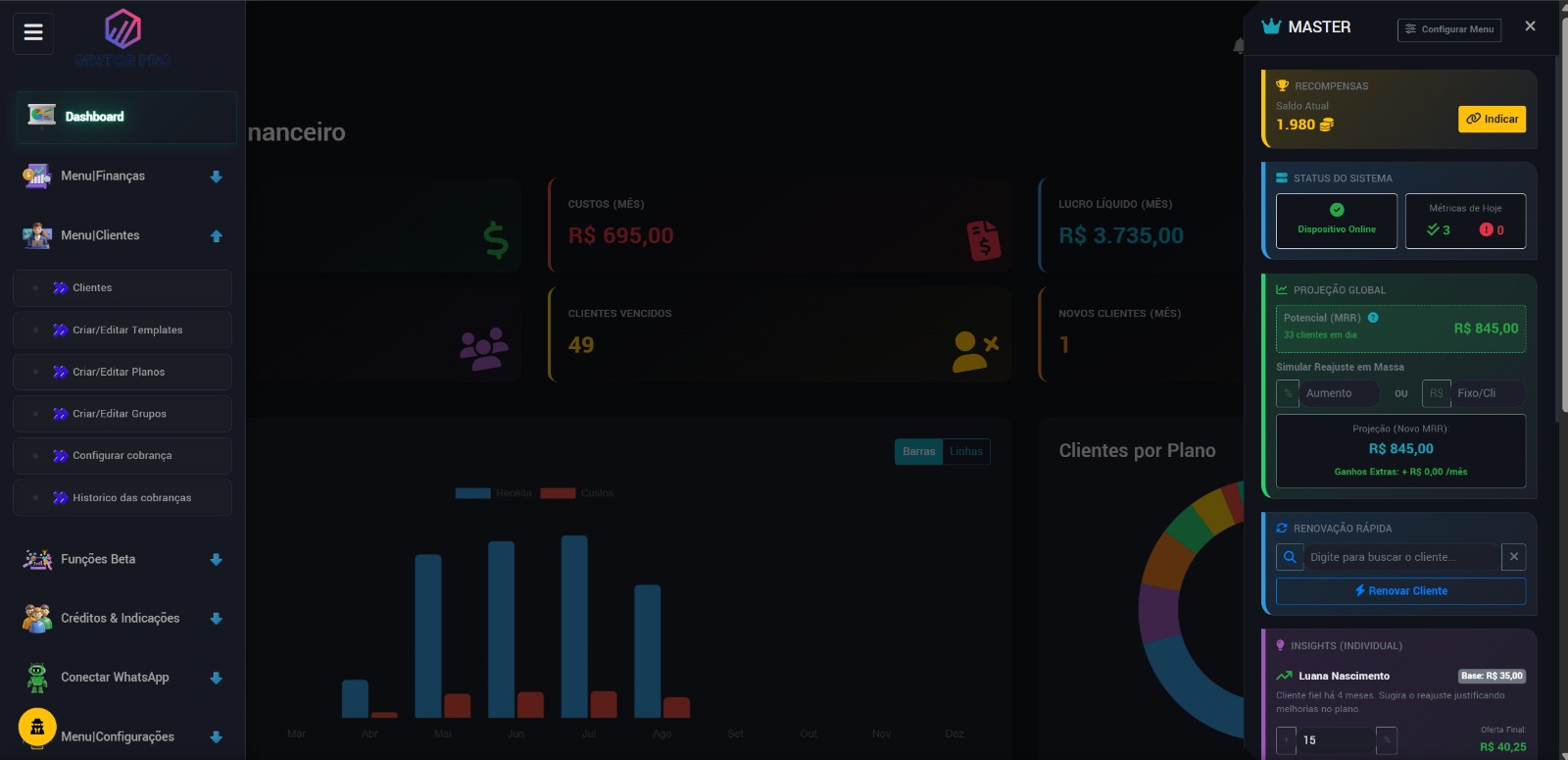Click the tall Jul revenue bar

pyautogui.click(x=574, y=627)
